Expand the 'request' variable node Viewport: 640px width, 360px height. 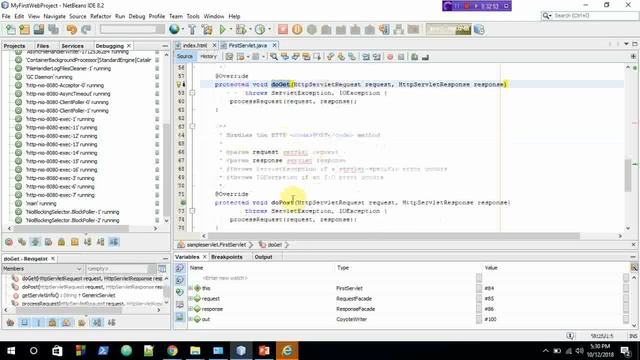tap(190, 299)
